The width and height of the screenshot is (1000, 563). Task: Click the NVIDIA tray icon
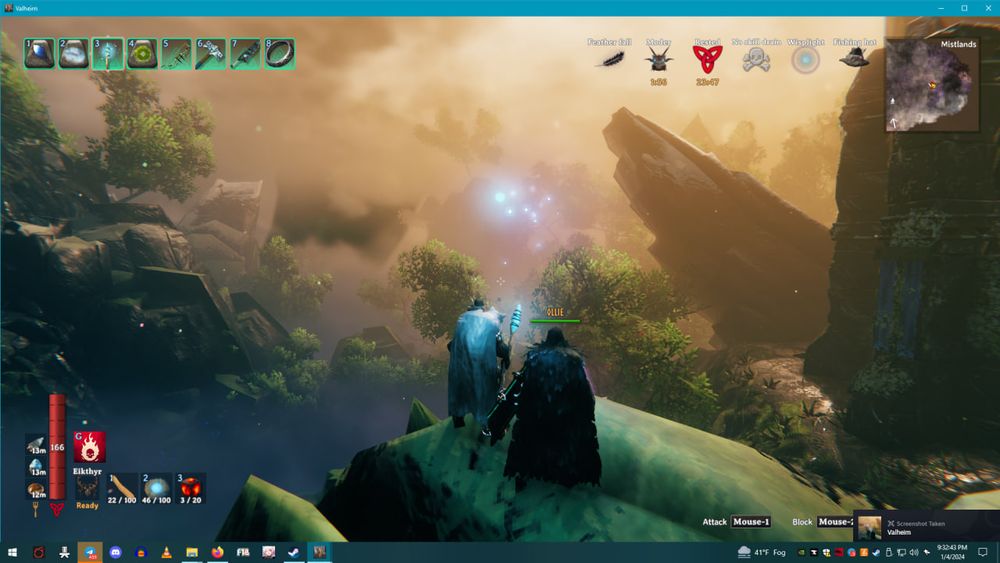click(801, 552)
